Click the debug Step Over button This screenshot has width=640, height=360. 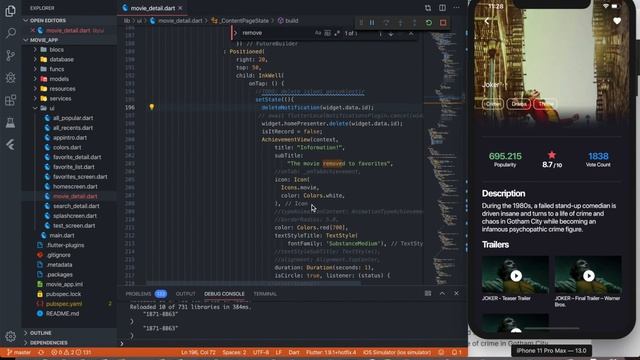click(x=386, y=22)
